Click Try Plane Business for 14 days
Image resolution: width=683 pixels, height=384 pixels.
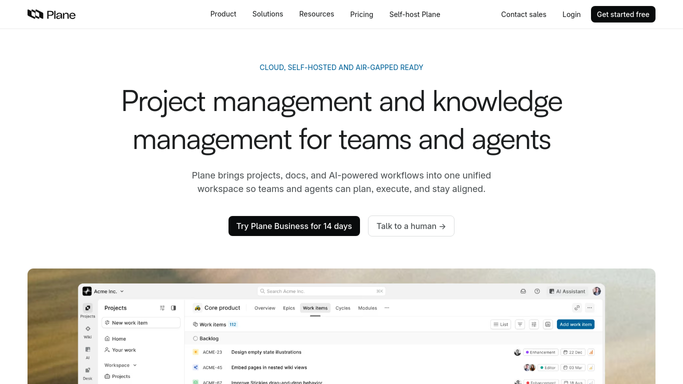point(294,226)
